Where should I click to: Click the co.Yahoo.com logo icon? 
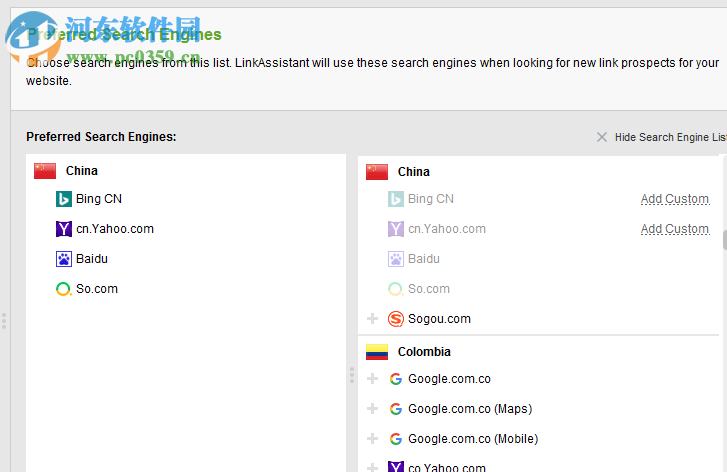pyautogui.click(x=395, y=466)
